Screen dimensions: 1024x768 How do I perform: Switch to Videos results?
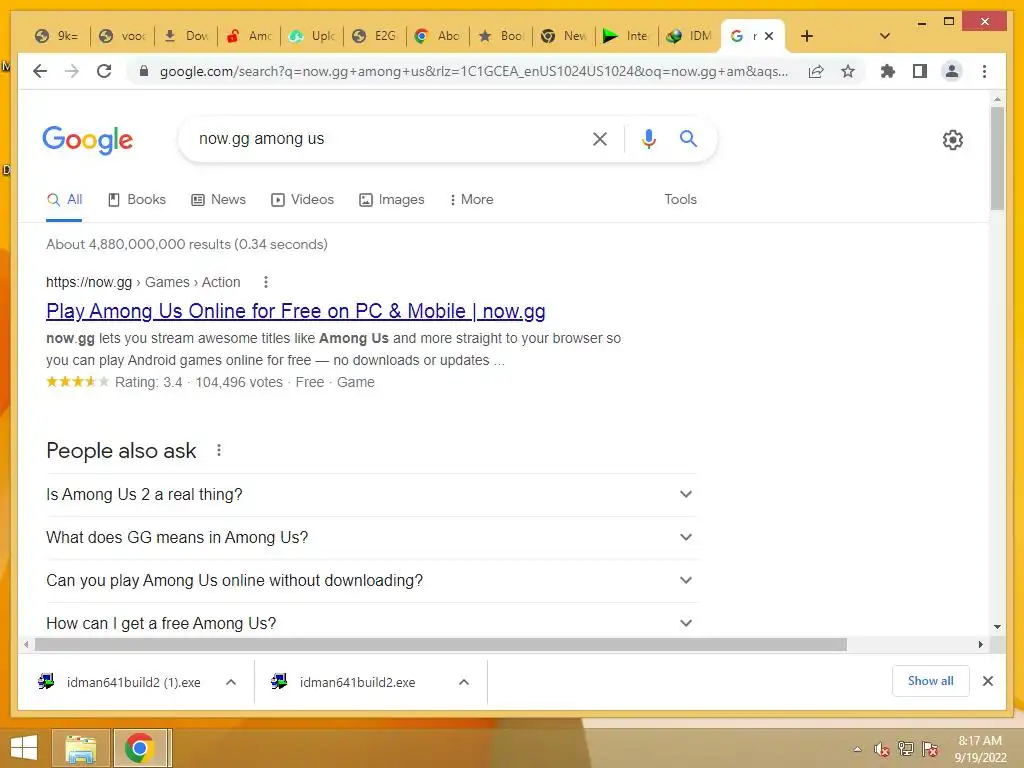click(302, 199)
